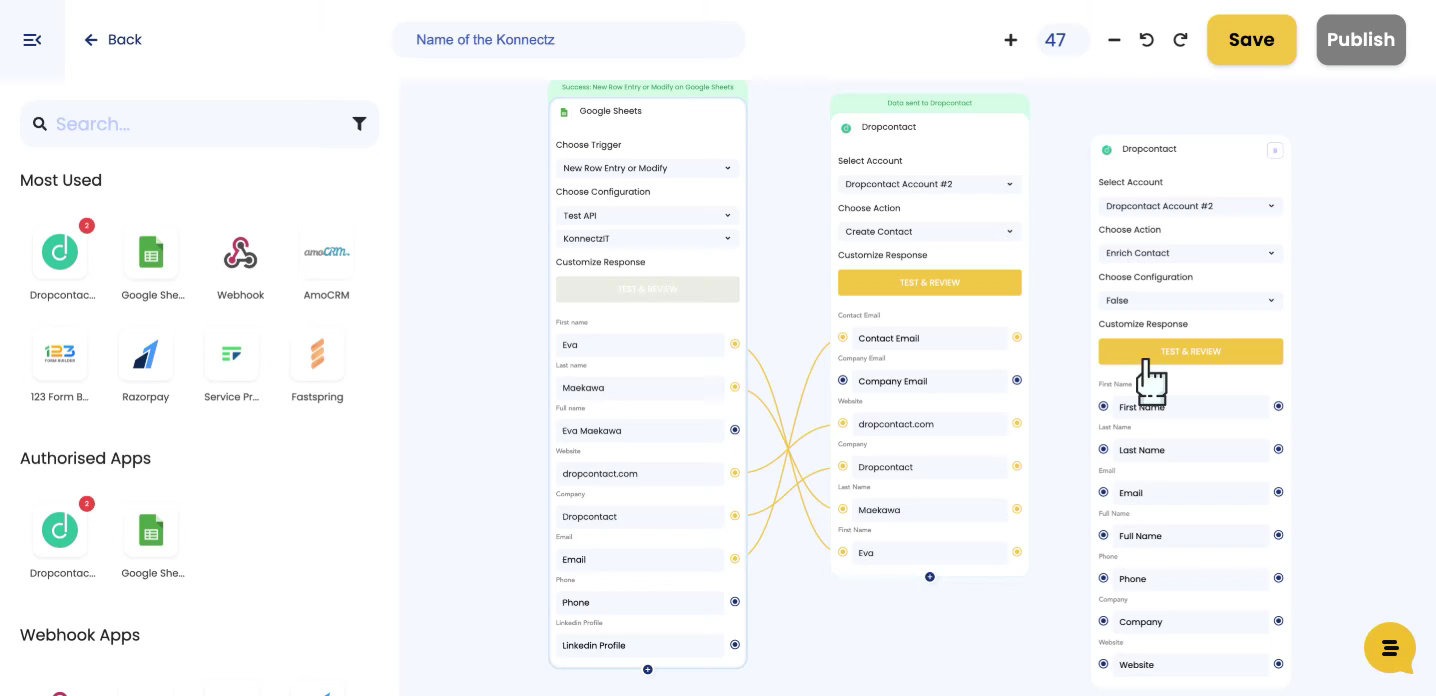Add step below Google Sheets node

(x=648, y=669)
